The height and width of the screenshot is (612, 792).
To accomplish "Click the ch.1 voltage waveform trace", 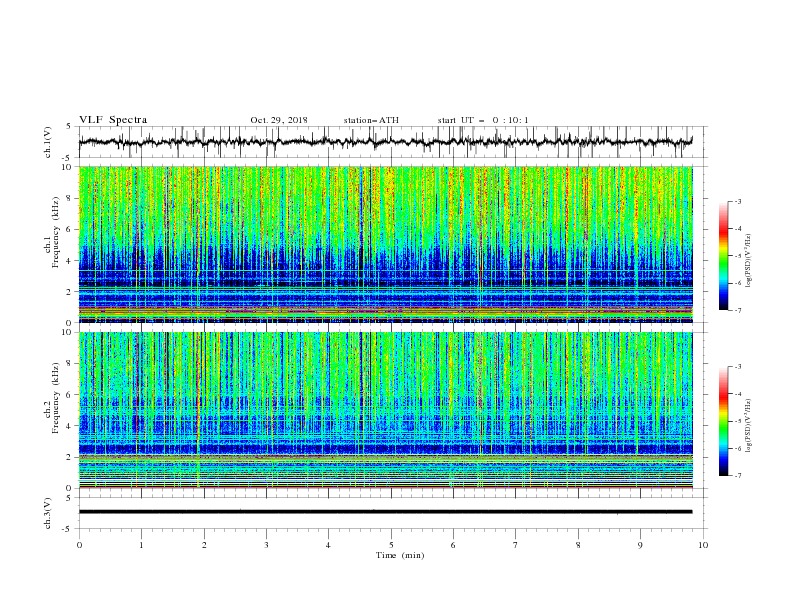I will click(x=385, y=142).
